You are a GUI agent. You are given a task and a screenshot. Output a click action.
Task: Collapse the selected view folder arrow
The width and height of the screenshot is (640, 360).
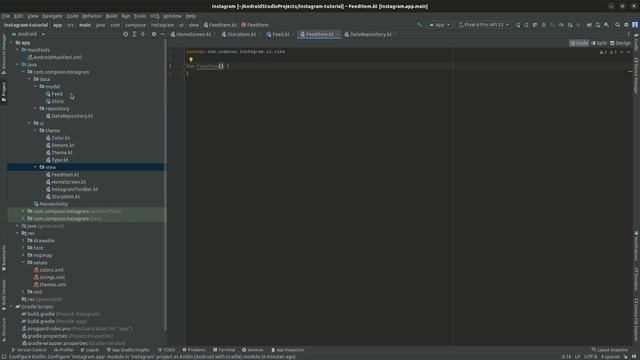[36, 167]
